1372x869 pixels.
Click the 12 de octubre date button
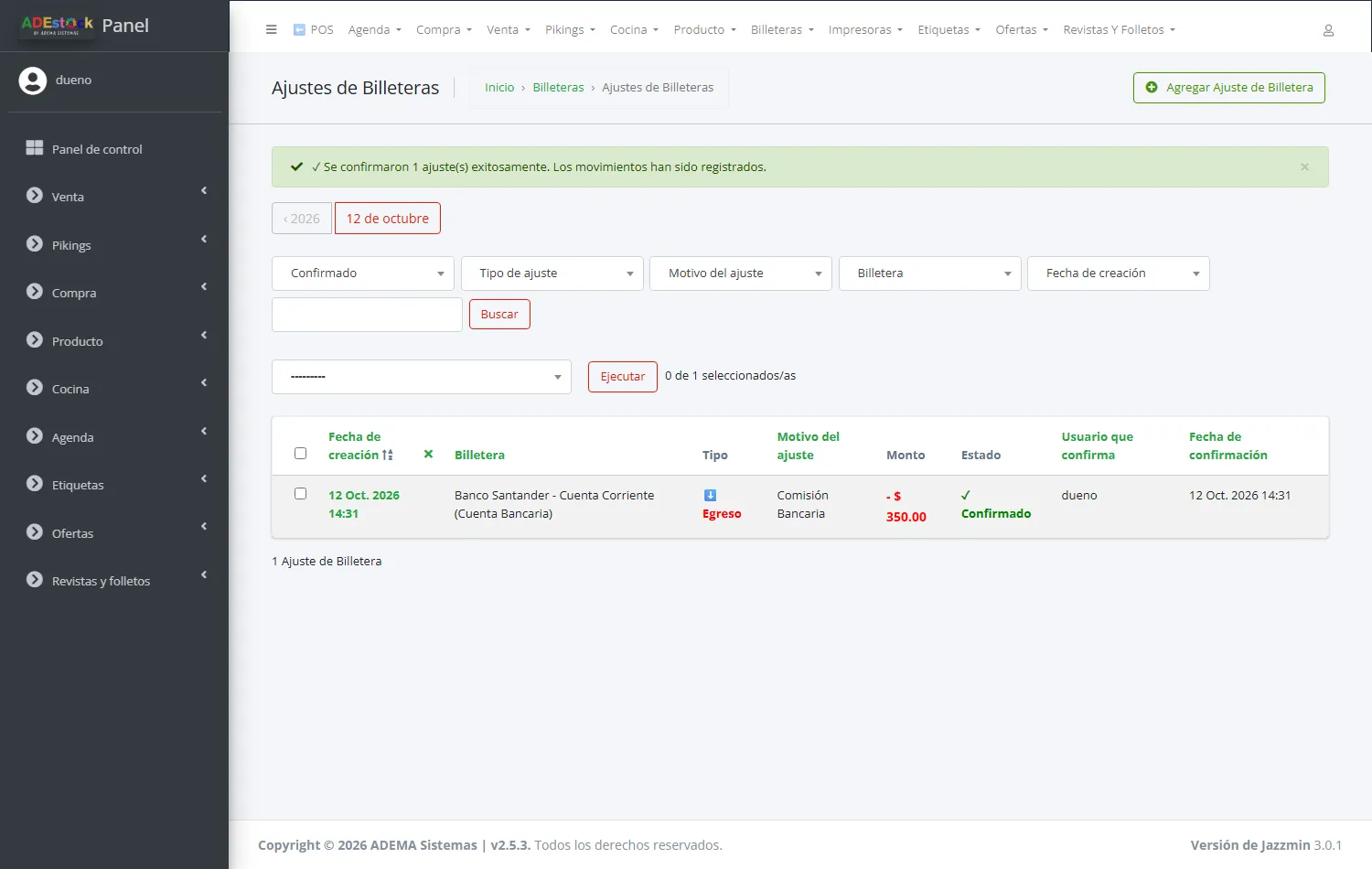click(388, 219)
